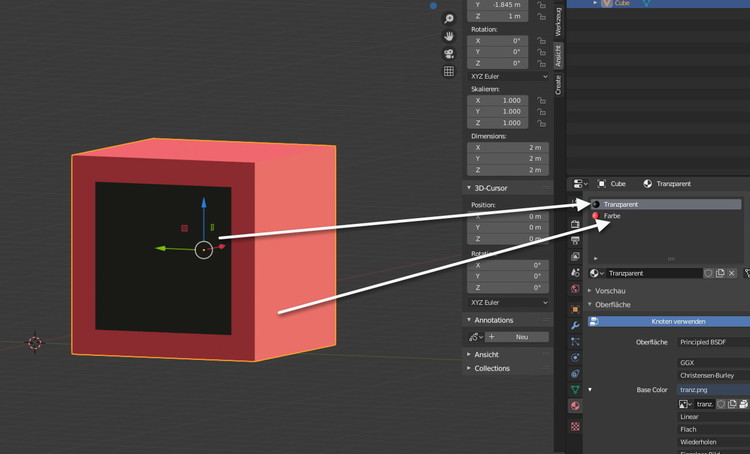This screenshot has width=750, height=454.
Task: Open the Render properties tab icon
Action: pyautogui.click(x=575, y=224)
